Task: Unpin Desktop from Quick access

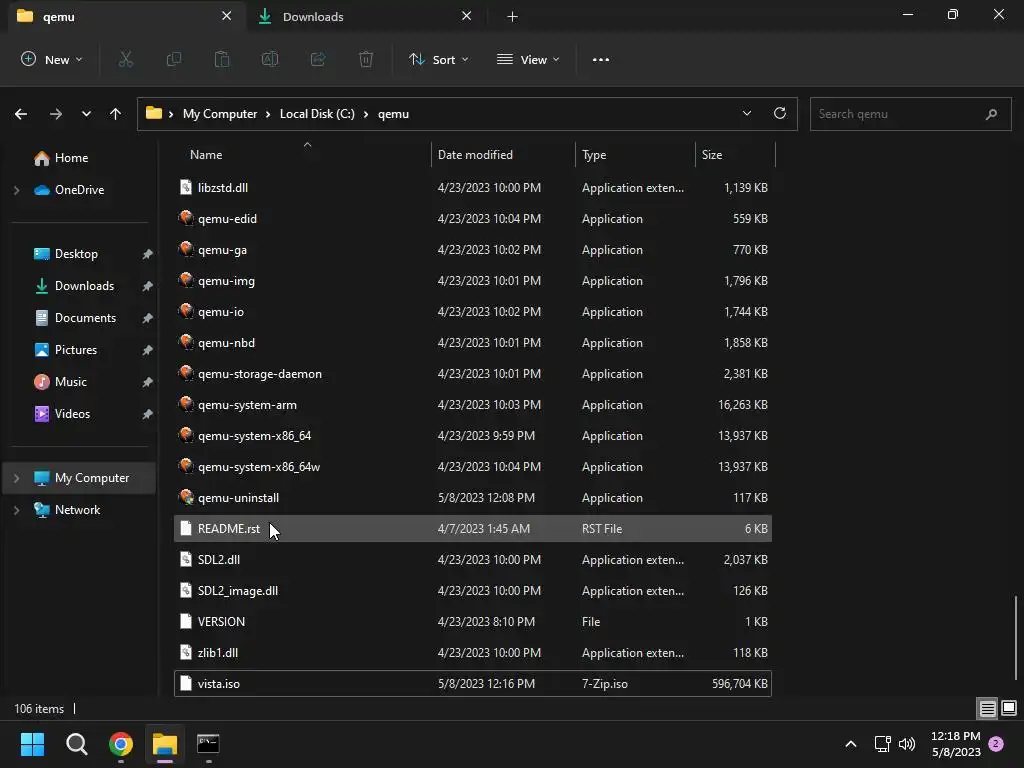Action: (148, 254)
